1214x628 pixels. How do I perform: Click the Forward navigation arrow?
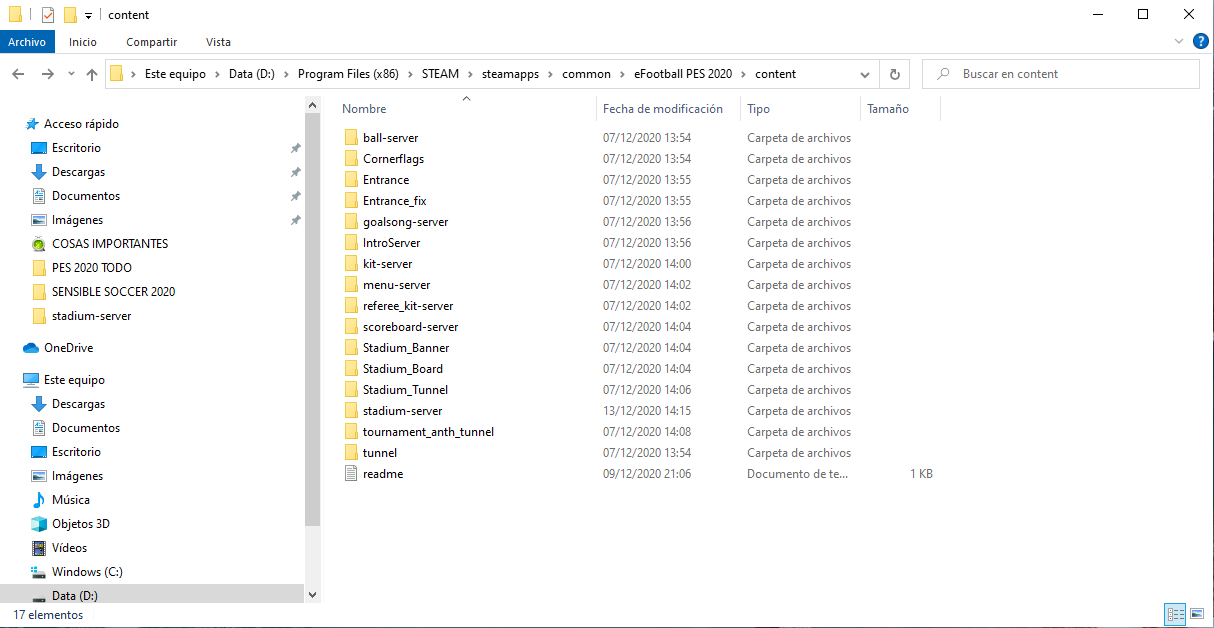click(47, 74)
